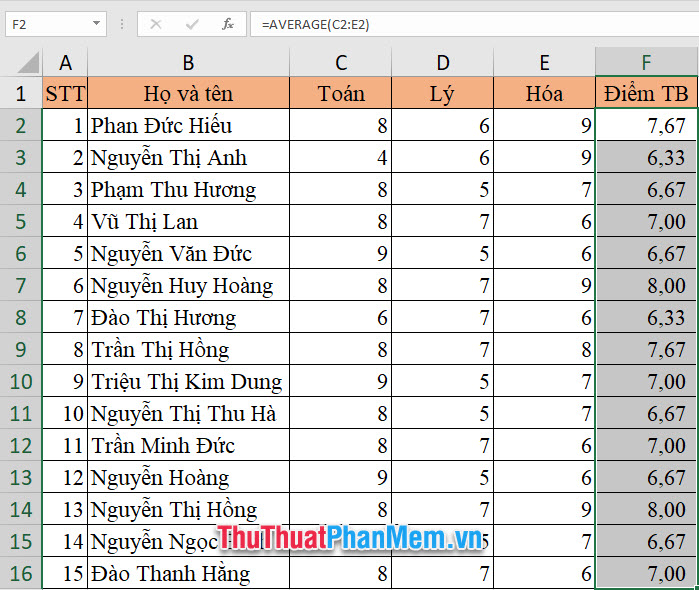Click Điểm TB value 8,00 for Nguyễn Thị Hồng
699x590 pixels.
pyautogui.click(x=646, y=509)
